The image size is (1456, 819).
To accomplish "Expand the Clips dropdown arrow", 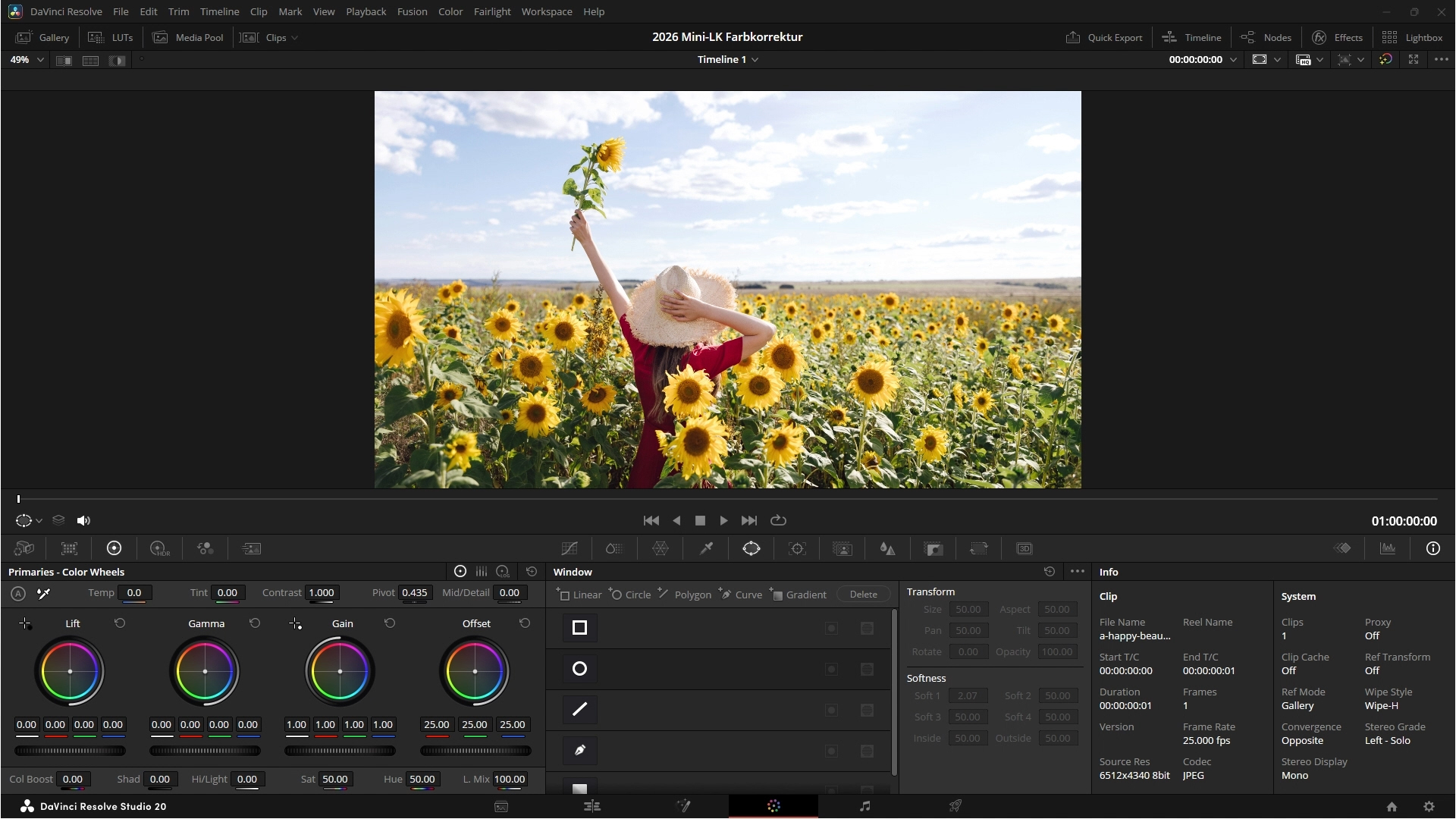I will [294, 37].
